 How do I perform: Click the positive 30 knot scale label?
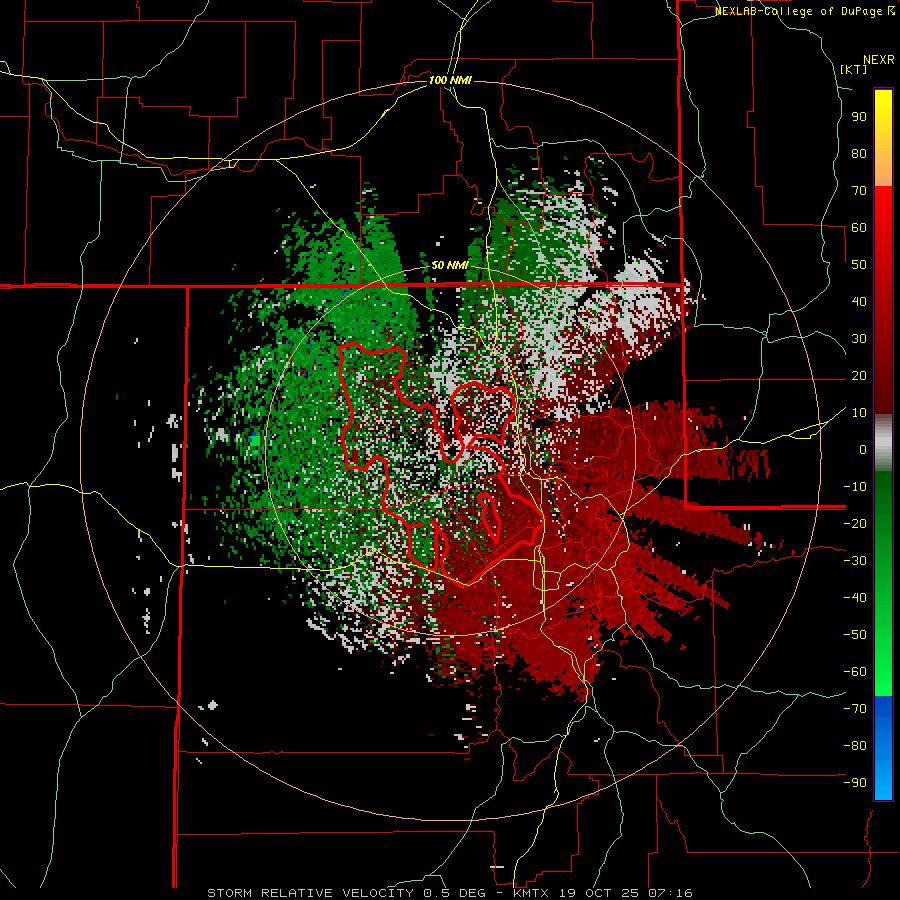[859, 339]
